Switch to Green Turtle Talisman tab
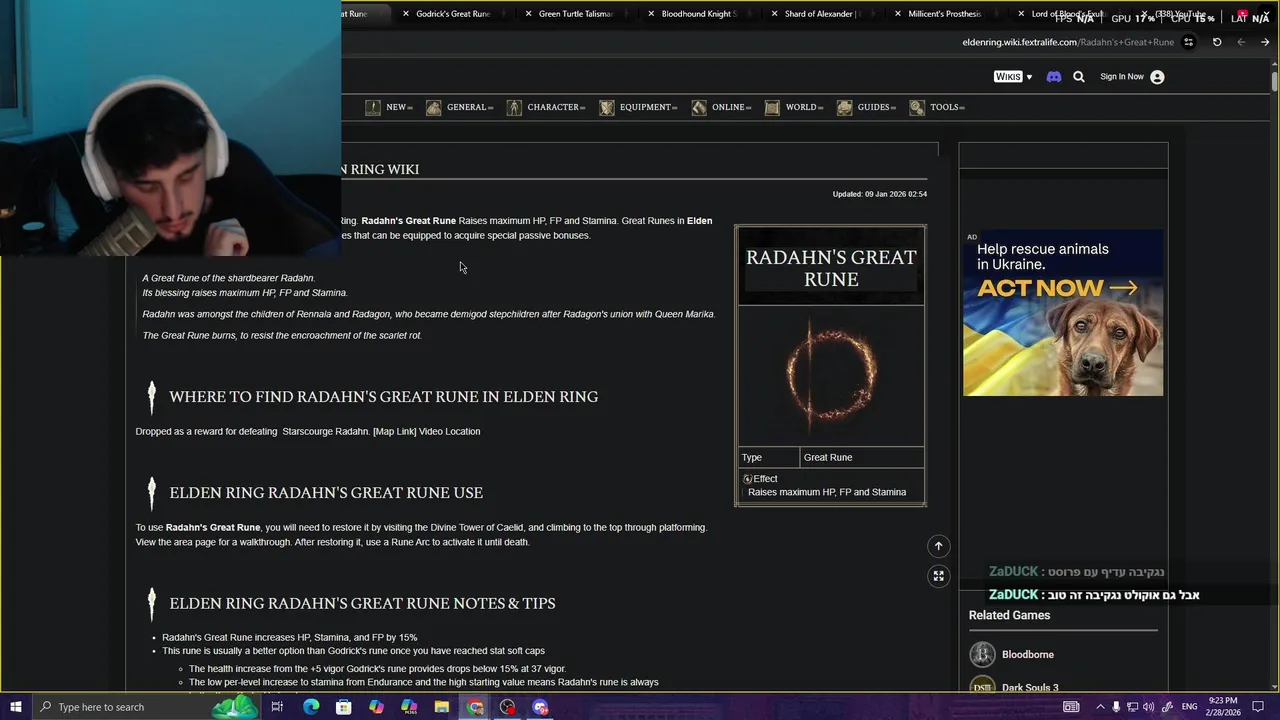The image size is (1280, 720). [x=576, y=14]
